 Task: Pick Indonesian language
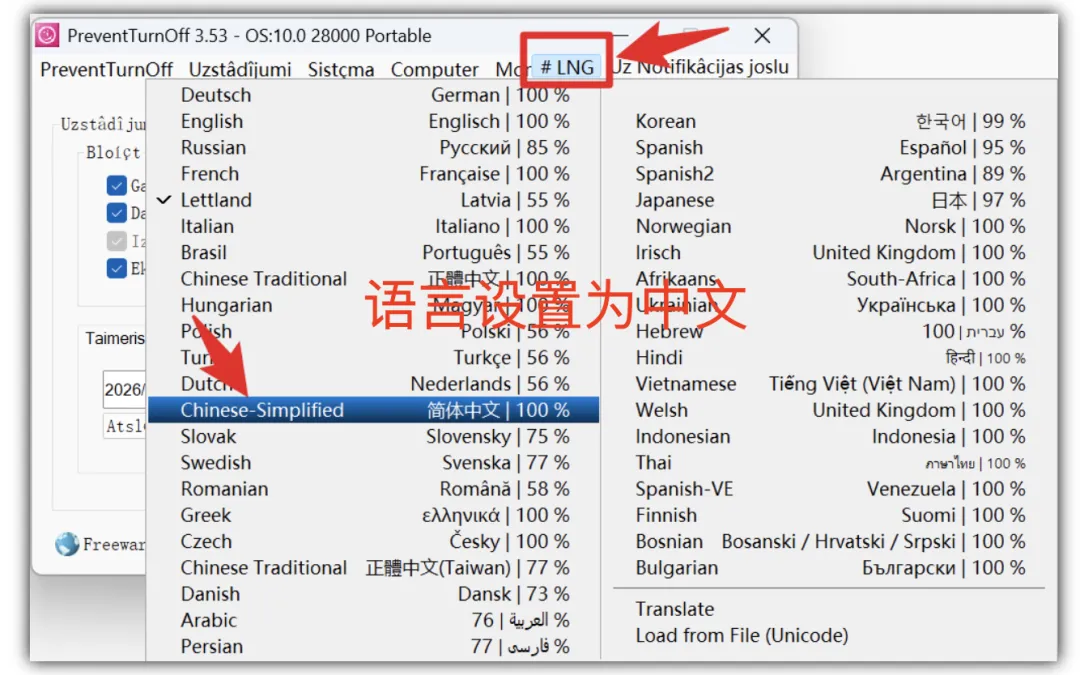click(x=829, y=436)
